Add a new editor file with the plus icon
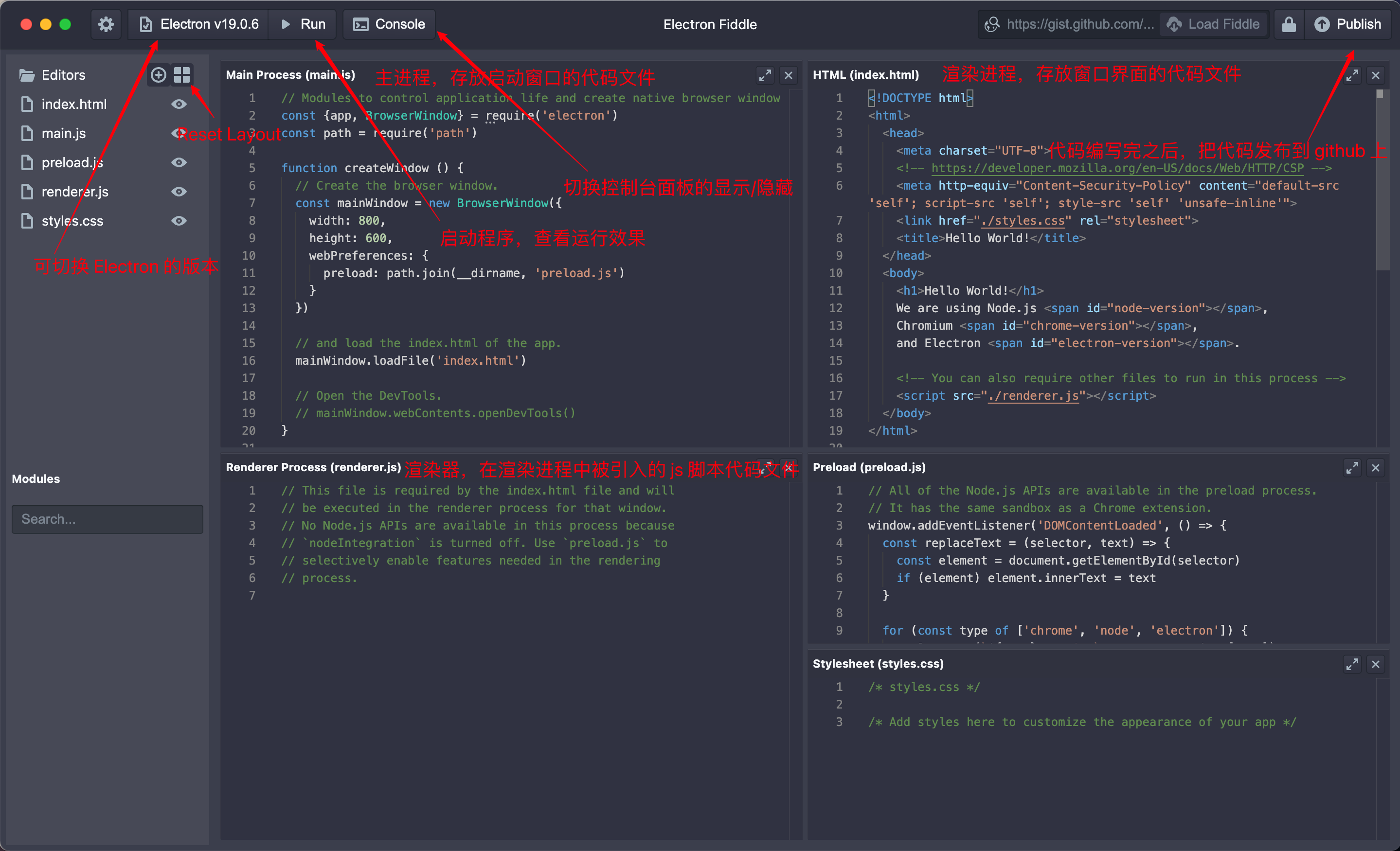 tap(159, 75)
